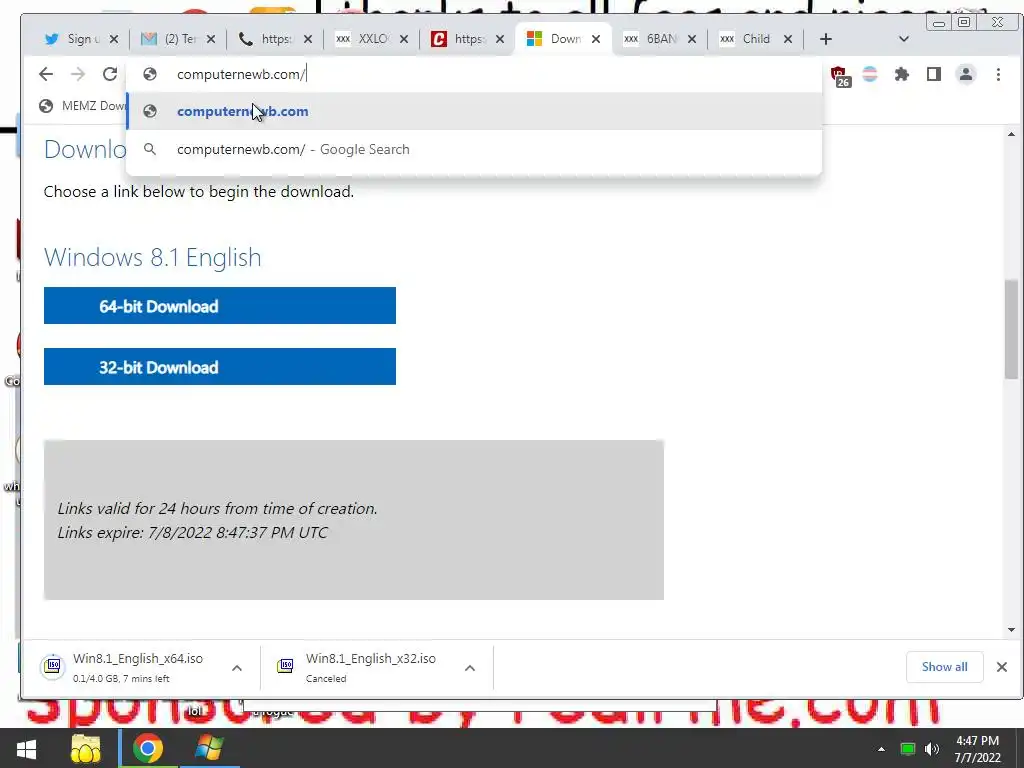Switch to the 6BAN tab

tap(650, 39)
